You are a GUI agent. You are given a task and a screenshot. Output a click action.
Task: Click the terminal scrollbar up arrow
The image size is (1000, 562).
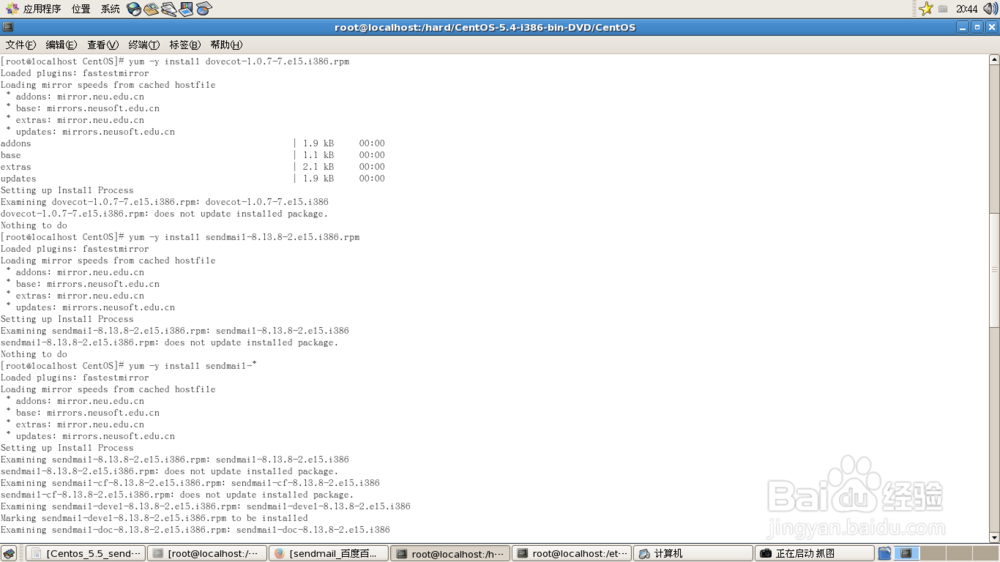point(994,59)
